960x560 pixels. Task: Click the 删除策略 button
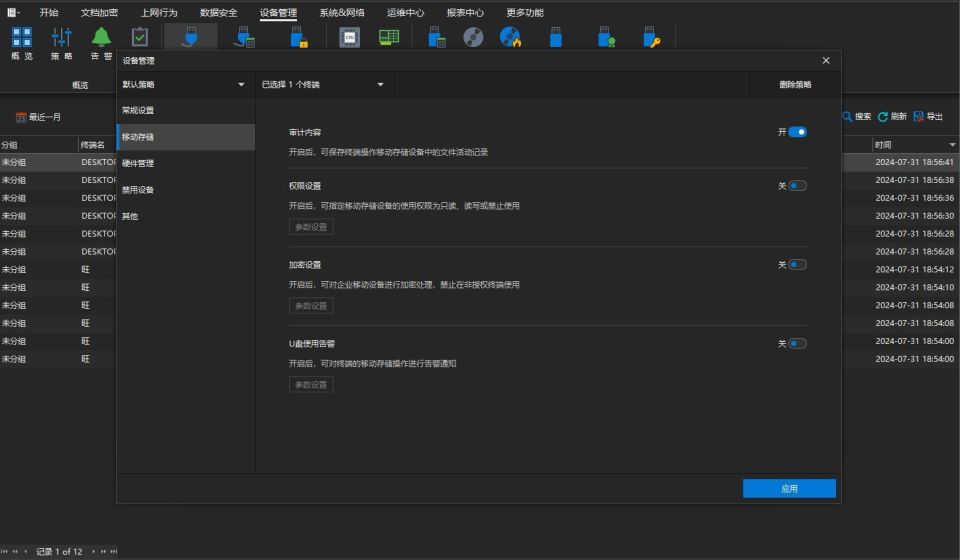(795, 84)
